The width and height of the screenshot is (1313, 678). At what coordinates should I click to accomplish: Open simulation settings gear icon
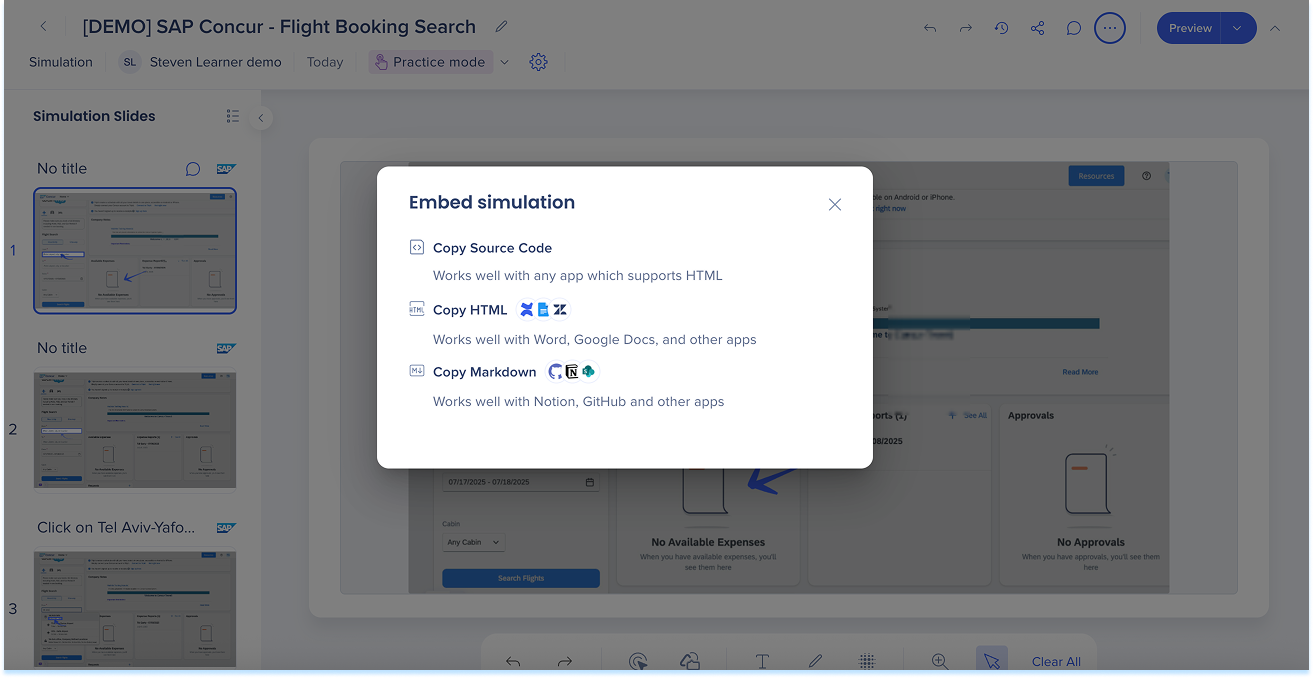[x=538, y=62]
